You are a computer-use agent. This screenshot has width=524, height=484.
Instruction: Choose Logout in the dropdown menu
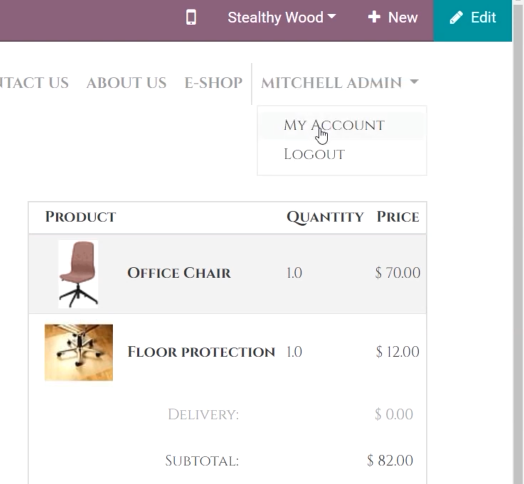(314, 154)
